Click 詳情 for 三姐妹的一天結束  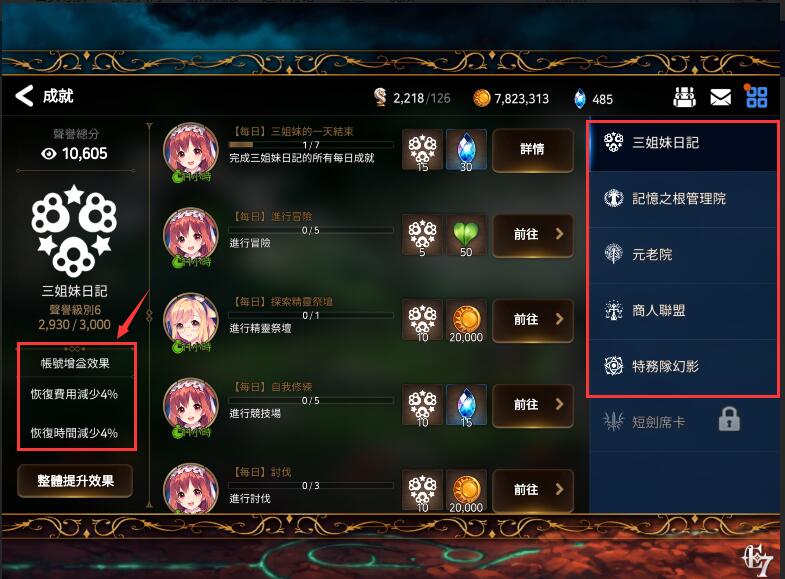(x=533, y=149)
